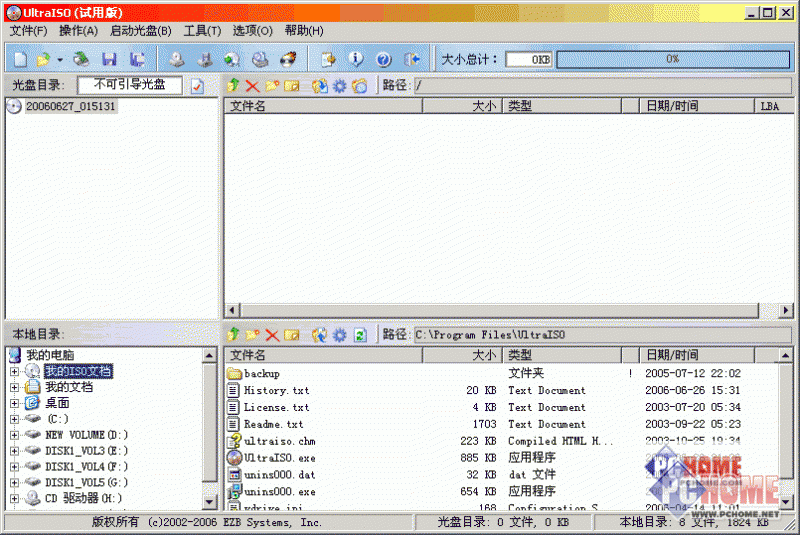Click the red X Delete icon in disc panel toolbar
This screenshot has width=800, height=535.
click(x=253, y=85)
